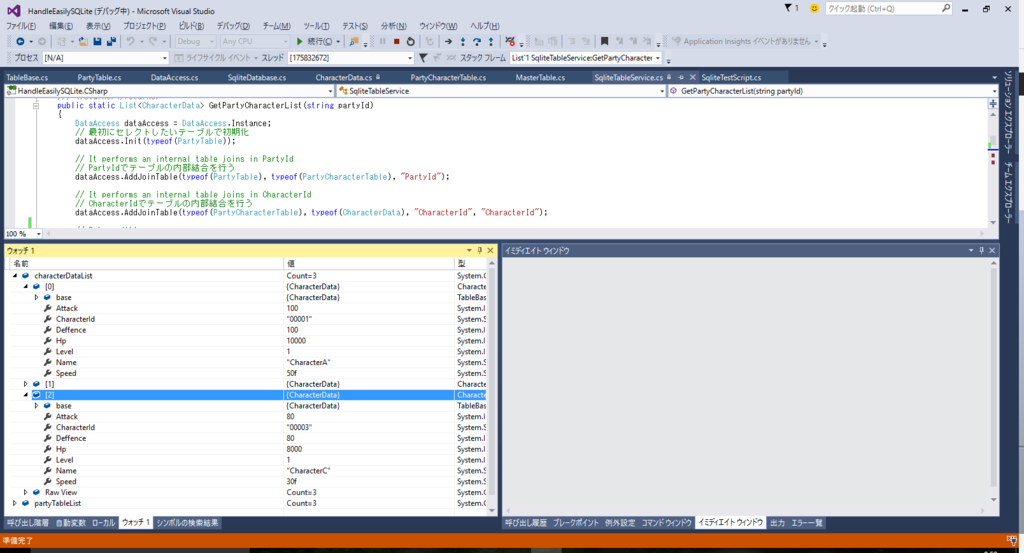Click the Show Next Statement arrow icon
Image resolution: width=1024 pixels, height=553 pixels.
(x=449, y=41)
